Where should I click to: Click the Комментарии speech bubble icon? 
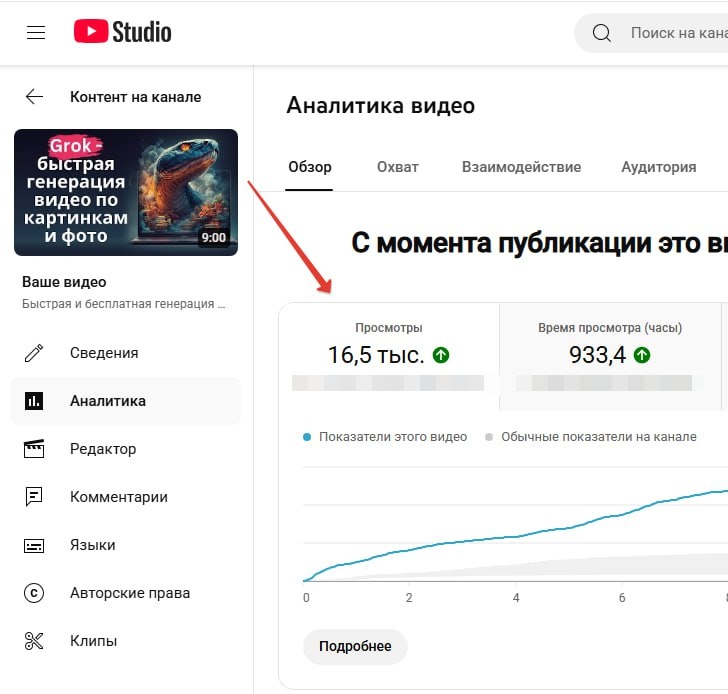(34, 497)
